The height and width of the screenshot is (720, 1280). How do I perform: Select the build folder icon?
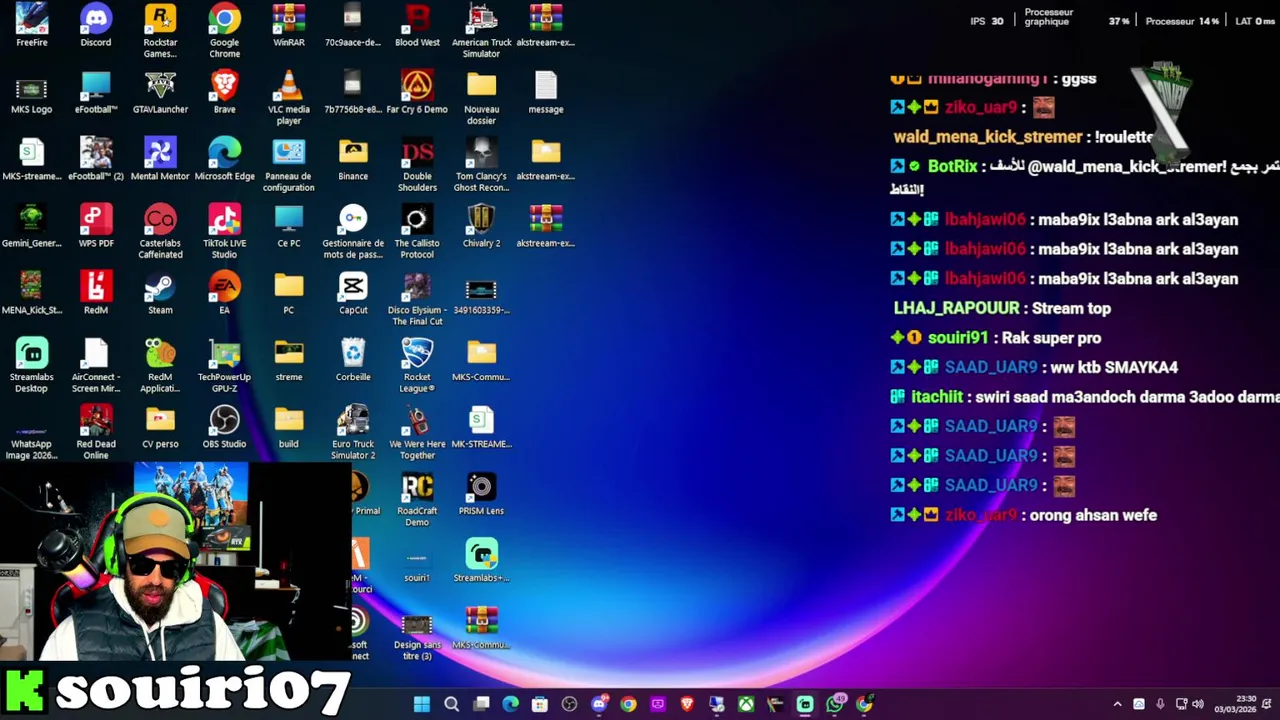tap(289, 427)
